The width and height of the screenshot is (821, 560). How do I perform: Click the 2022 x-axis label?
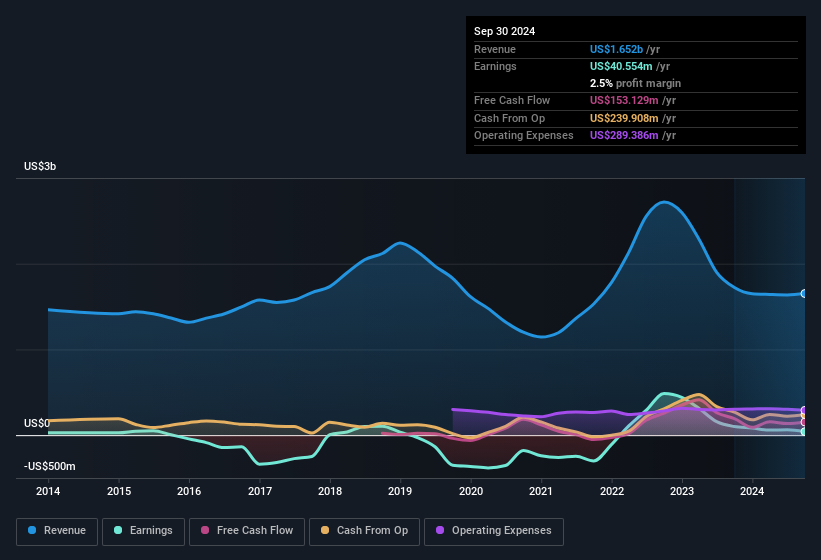[x=612, y=491]
